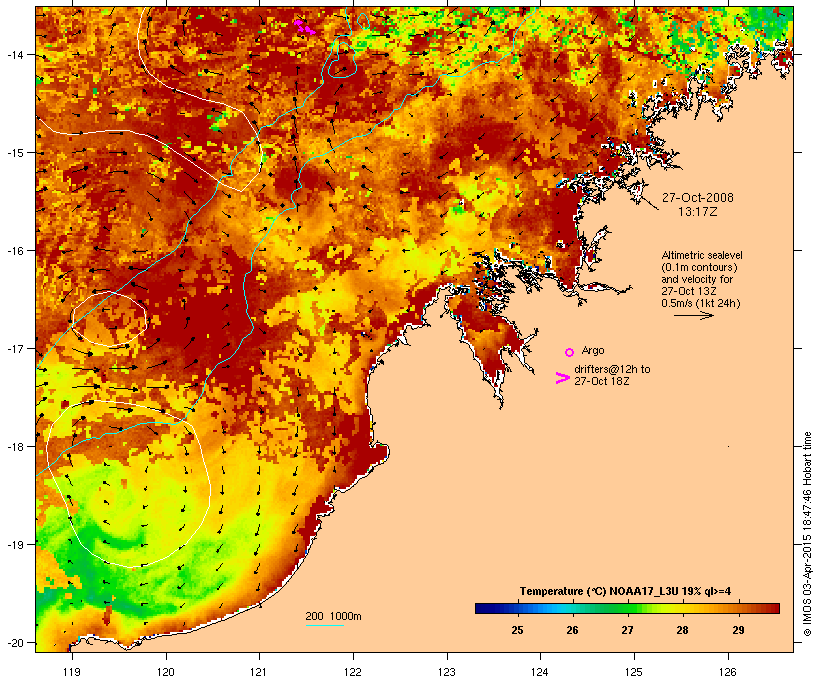Click the text 'and velocity for'
The image size is (820, 680).
(x=697, y=279)
